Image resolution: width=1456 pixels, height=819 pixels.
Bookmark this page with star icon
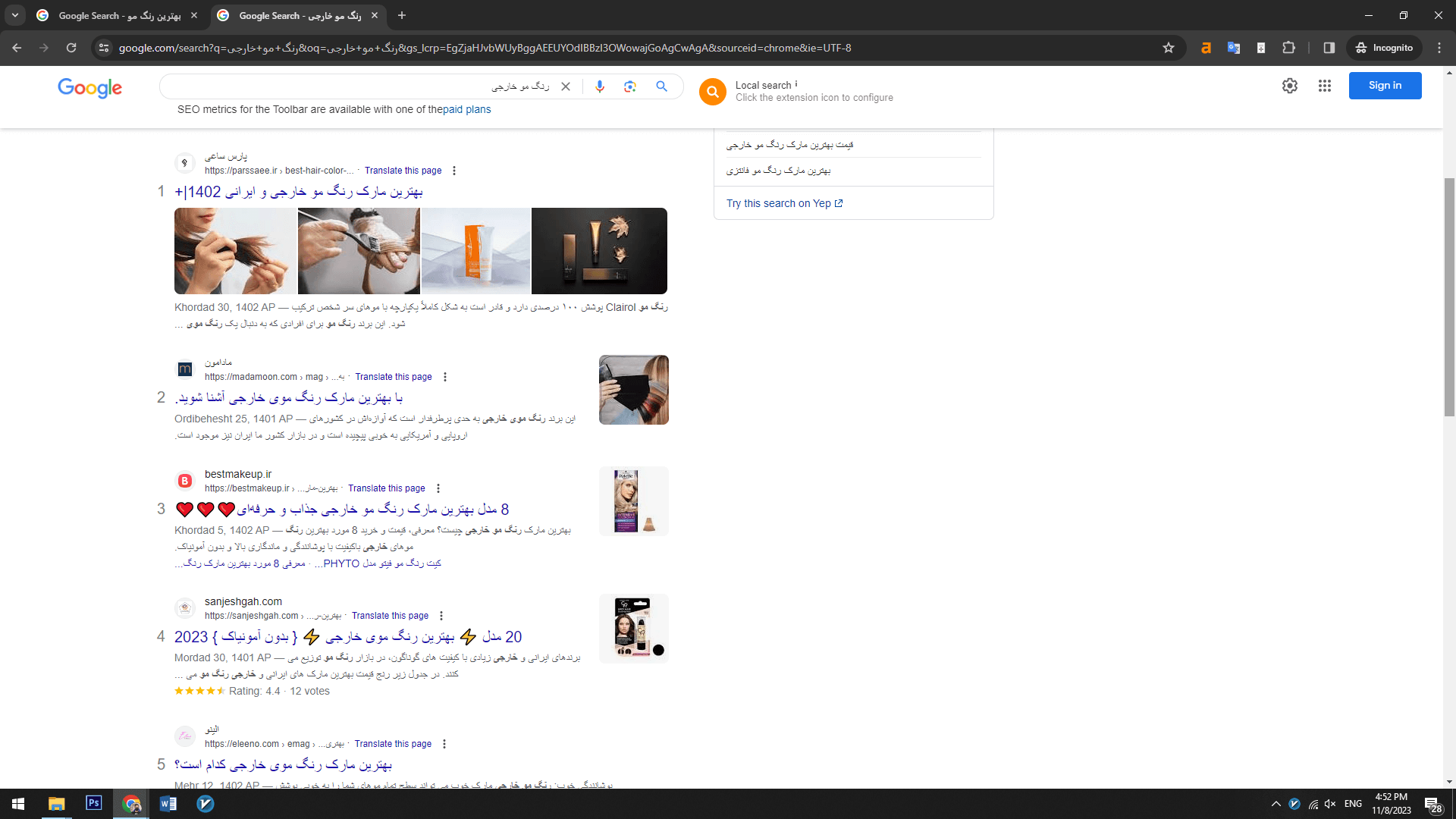pyautogui.click(x=1169, y=48)
